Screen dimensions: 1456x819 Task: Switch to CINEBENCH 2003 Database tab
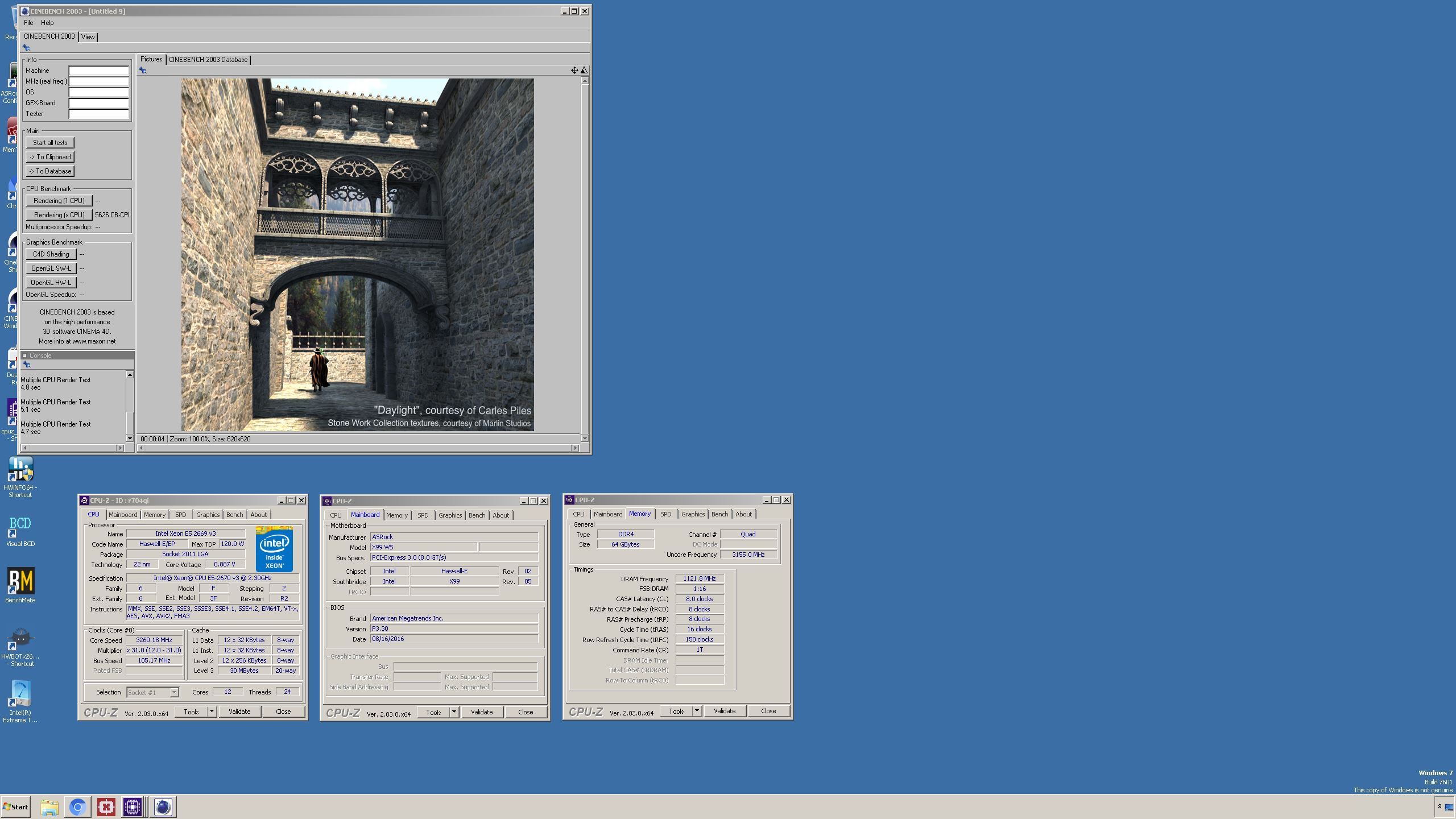pos(208,60)
